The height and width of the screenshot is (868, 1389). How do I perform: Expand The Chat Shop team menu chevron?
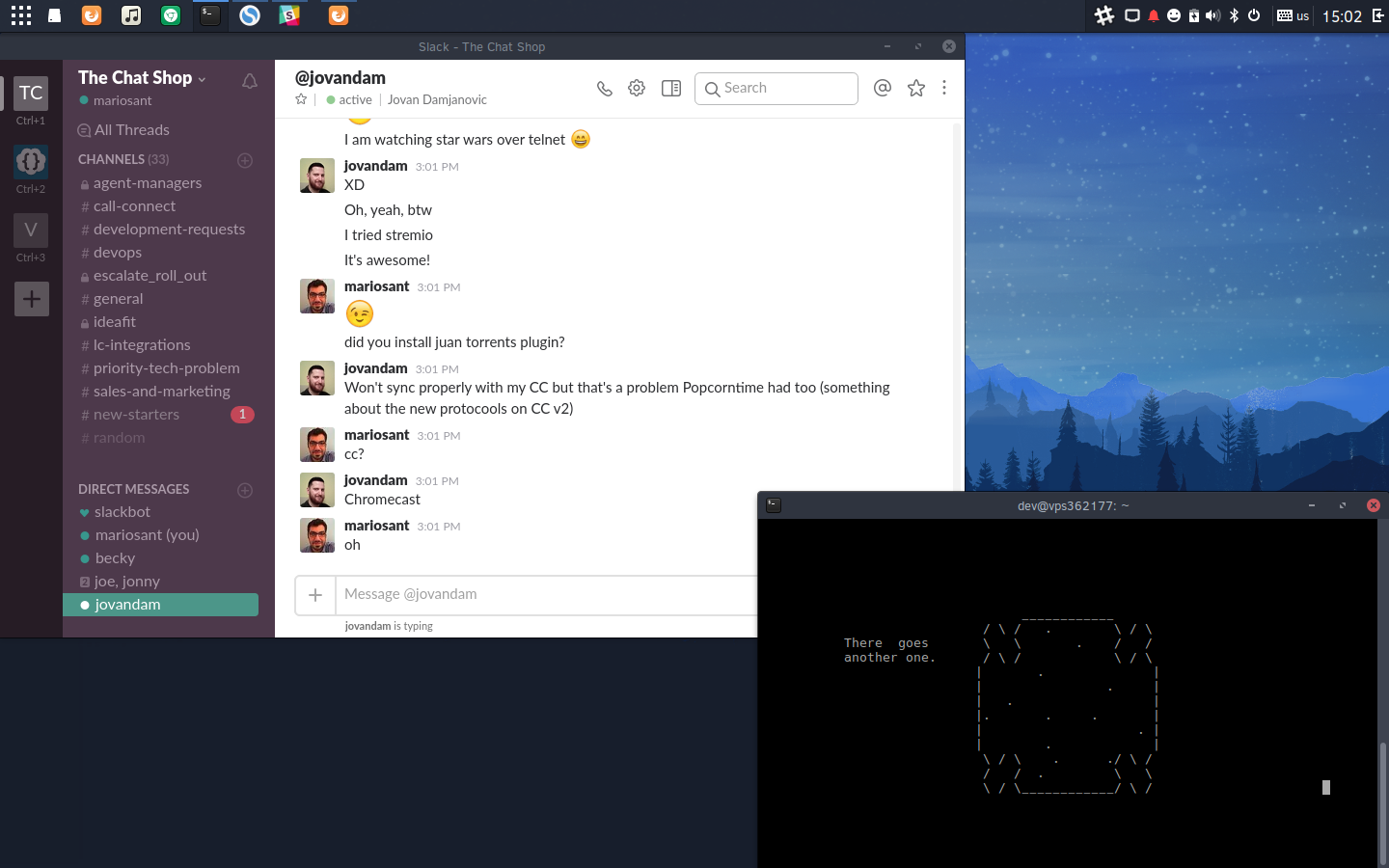[202, 80]
